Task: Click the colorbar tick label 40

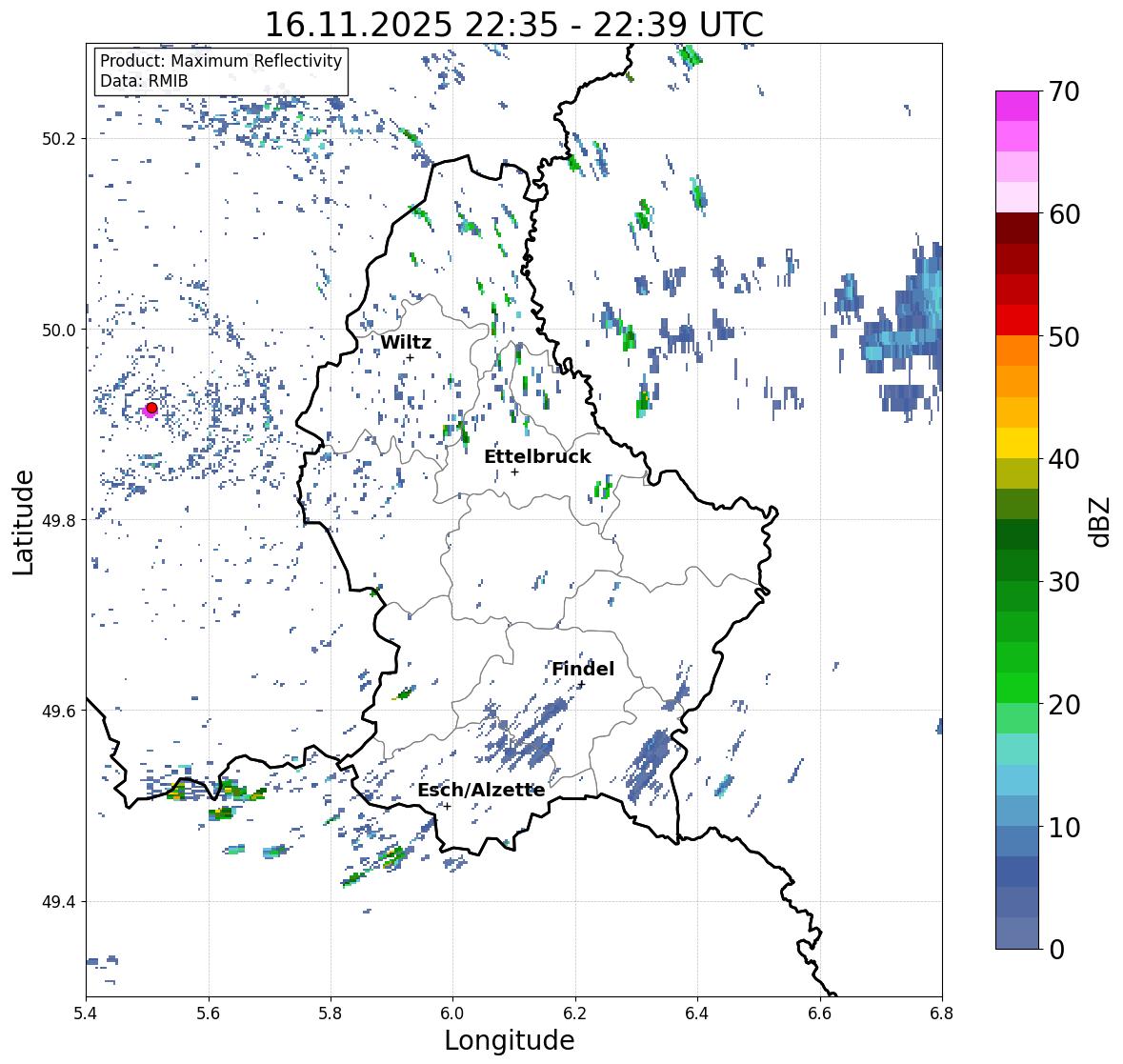Action: [x=1064, y=460]
